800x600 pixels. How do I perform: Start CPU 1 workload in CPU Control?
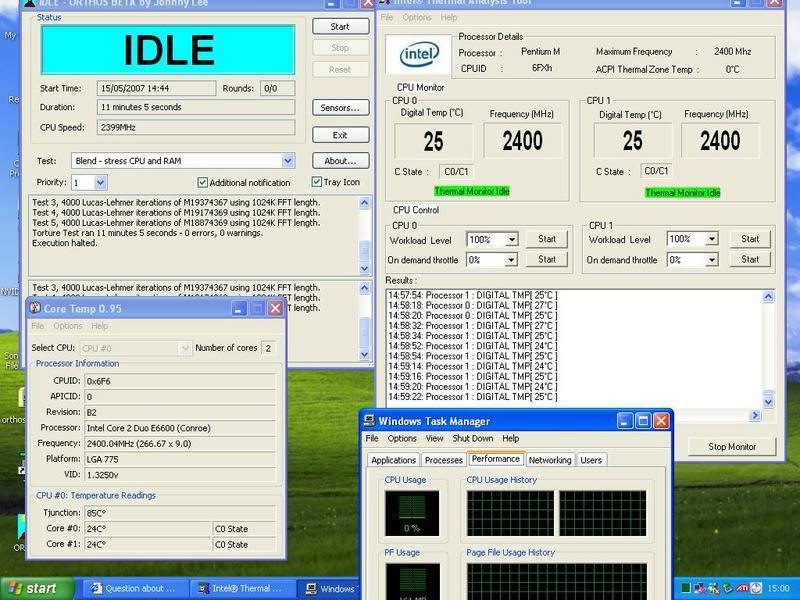pyautogui.click(x=749, y=239)
